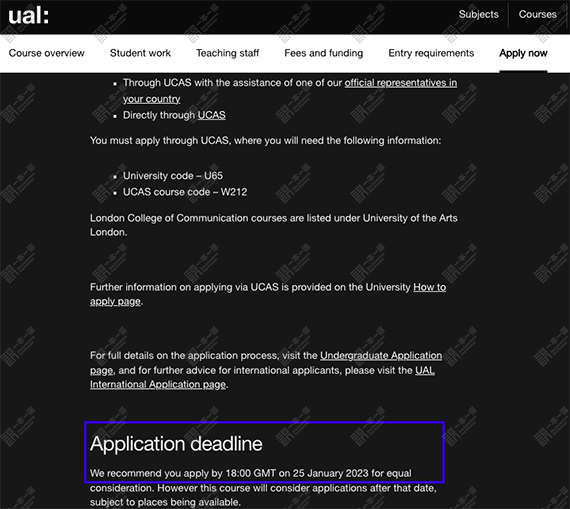
Task: Open the UCAS link after Directly through
Action: [x=212, y=115]
